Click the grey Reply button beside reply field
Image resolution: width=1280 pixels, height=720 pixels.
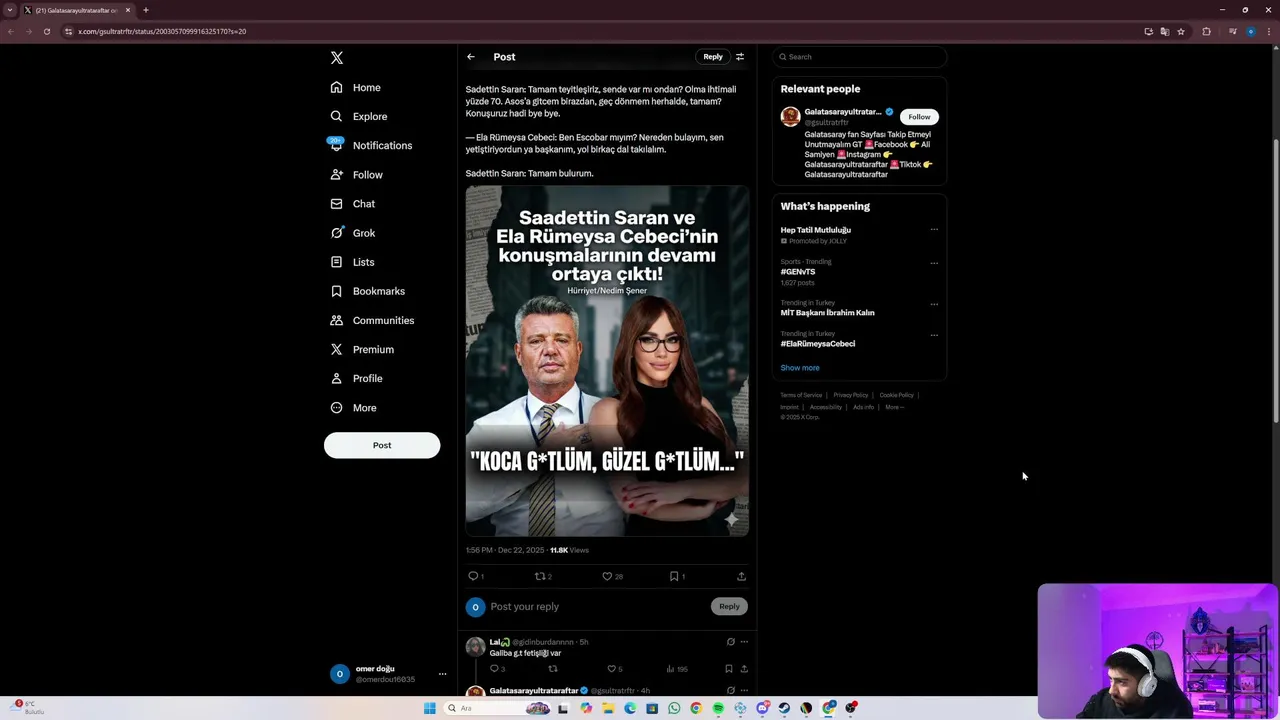pyautogui.click(x=729, y=607)
